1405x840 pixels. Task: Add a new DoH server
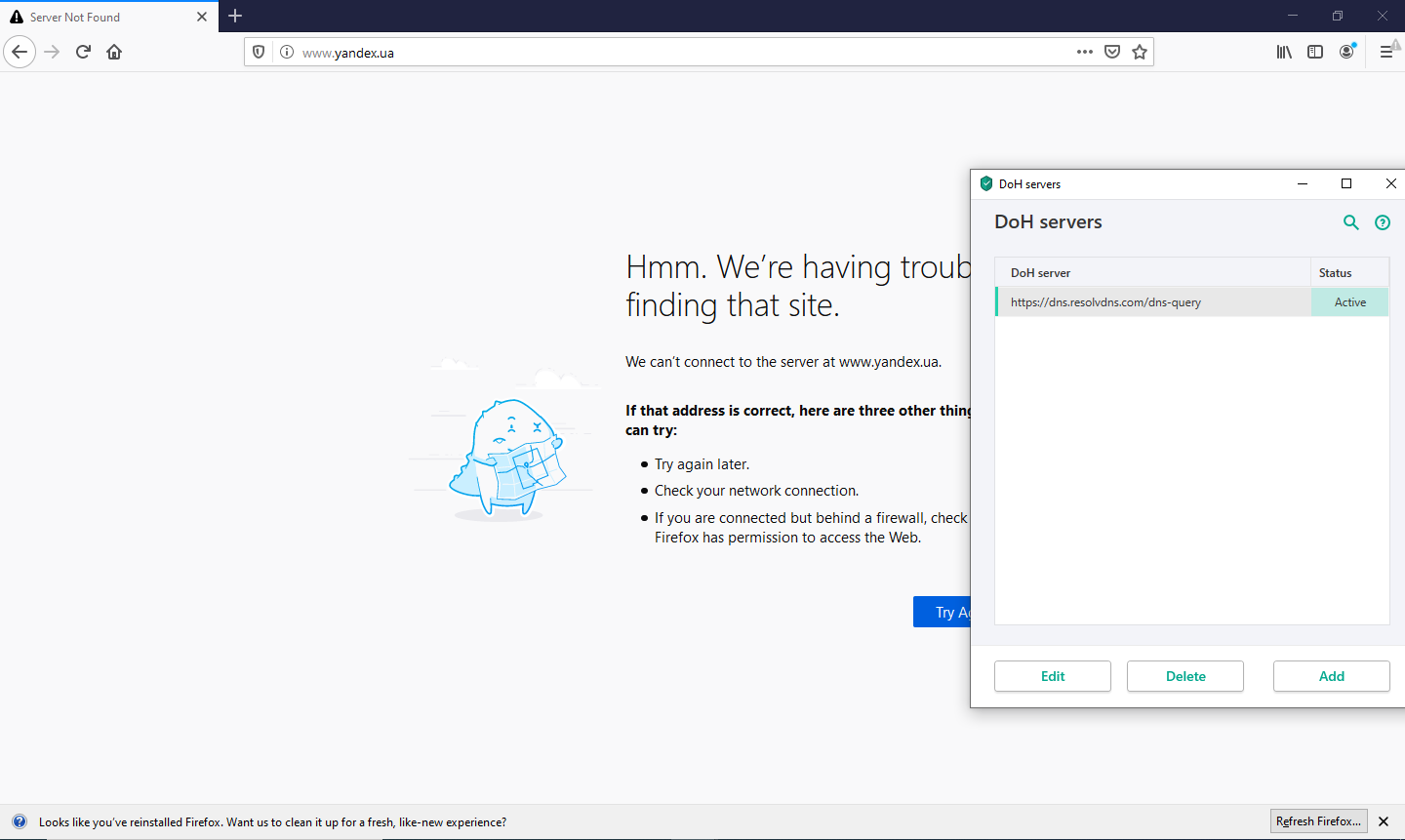(x=1332, y=676)
